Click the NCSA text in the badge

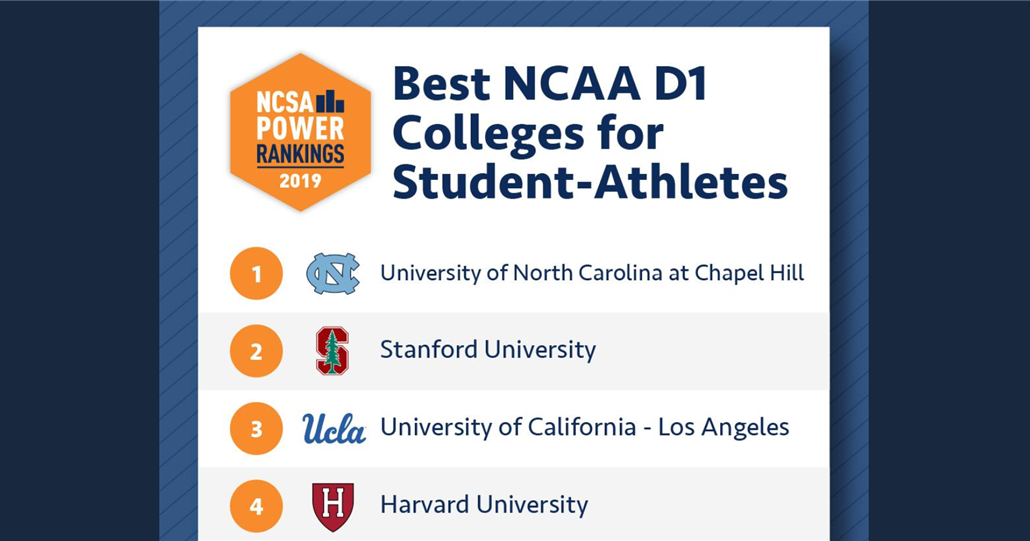284,102
